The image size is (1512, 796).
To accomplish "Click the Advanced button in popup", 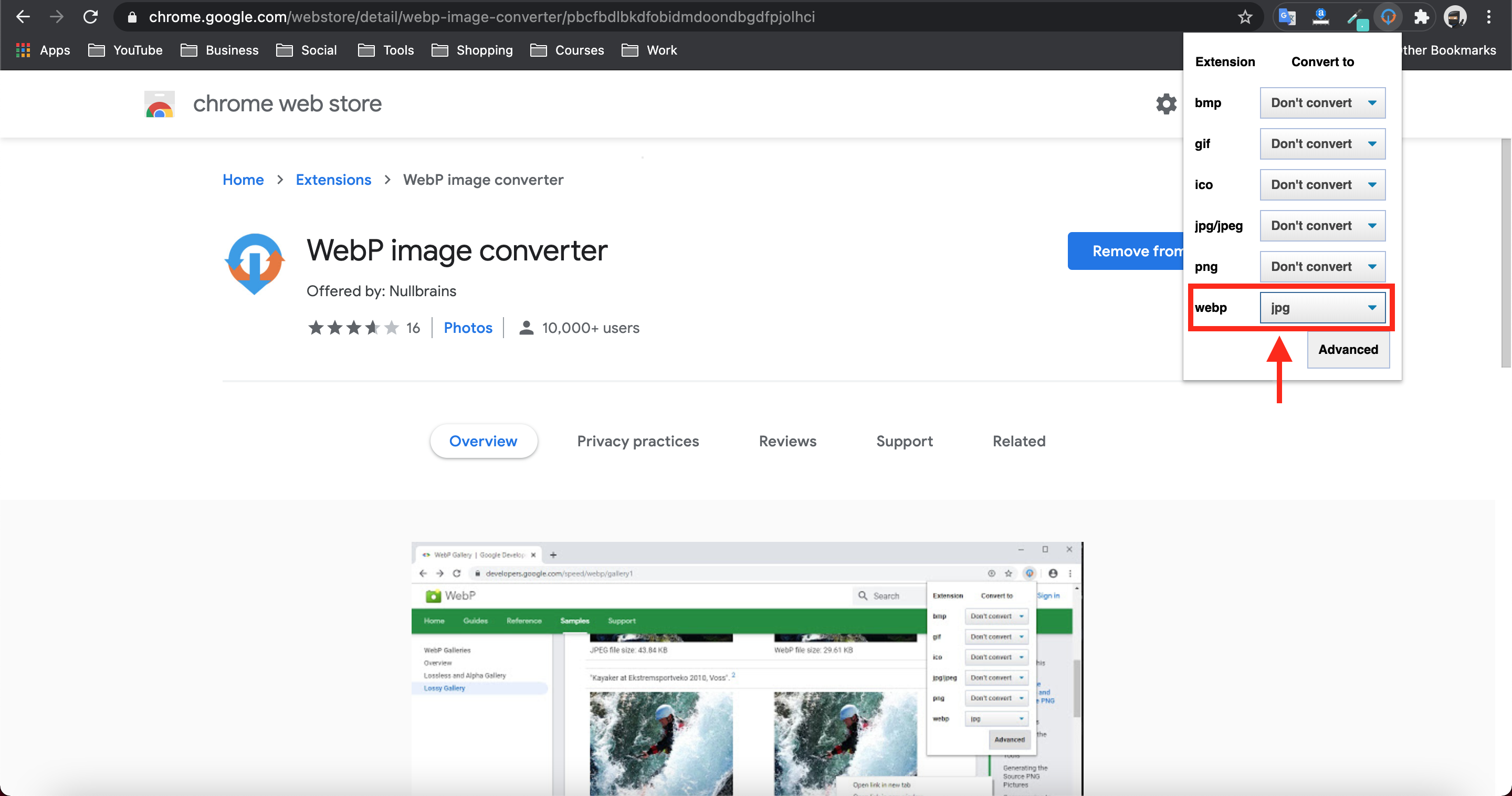I will click(x=1348, y=349).
